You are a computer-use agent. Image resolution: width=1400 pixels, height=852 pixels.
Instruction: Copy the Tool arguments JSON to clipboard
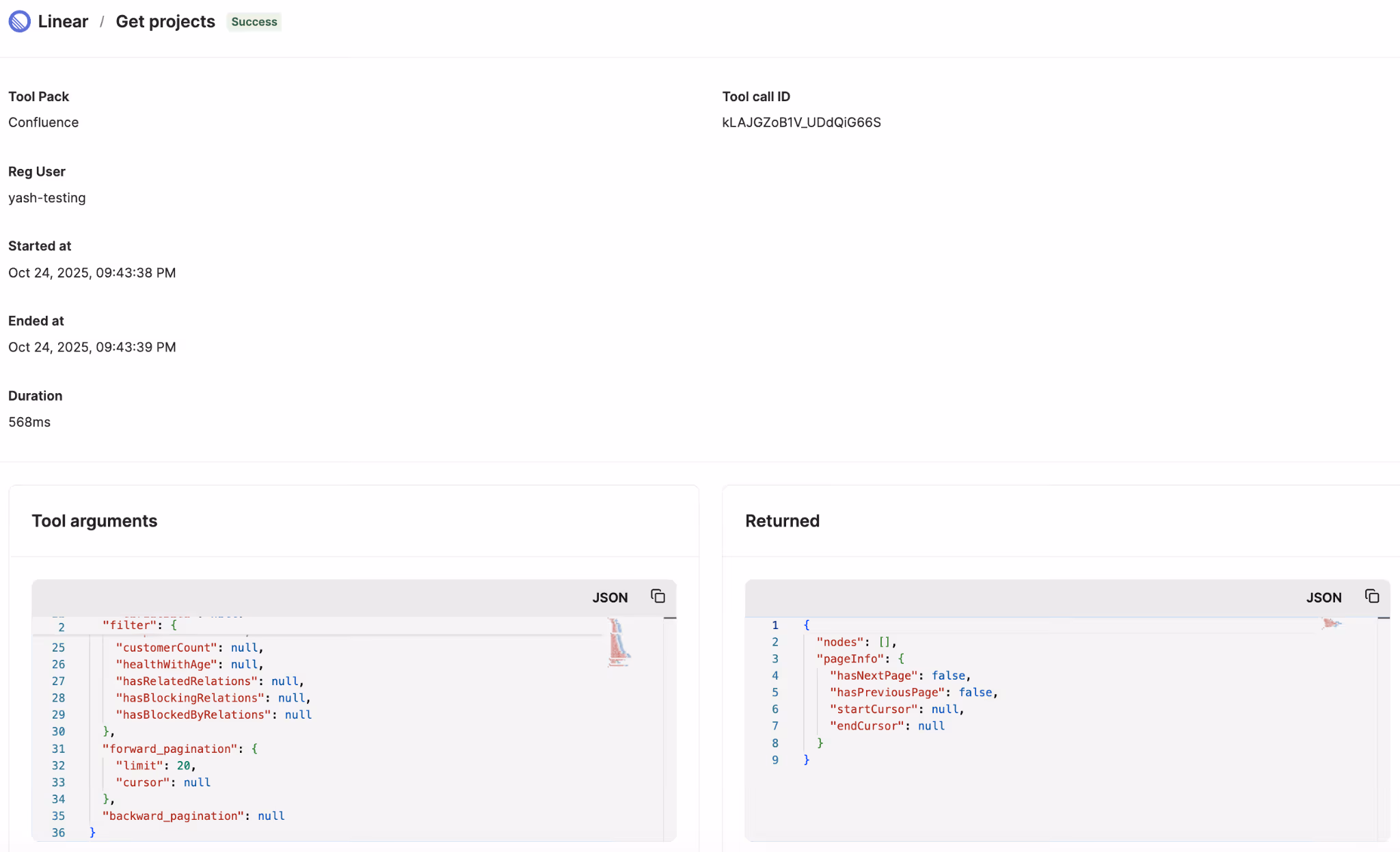(x=658, y=596)
